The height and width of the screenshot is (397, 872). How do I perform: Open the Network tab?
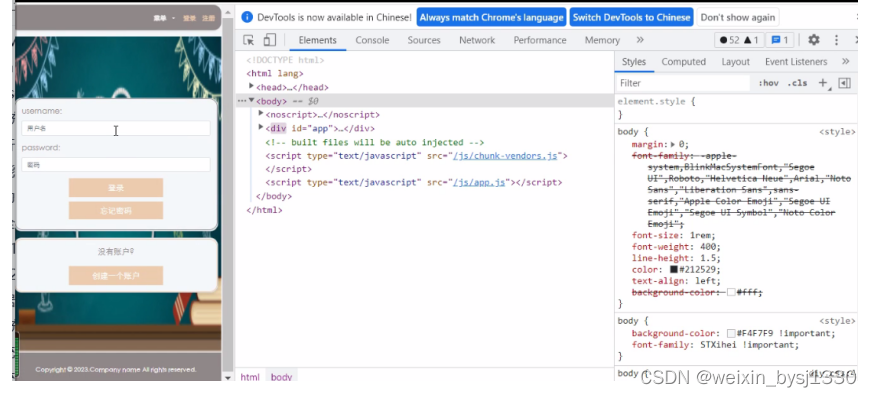[477, 40]
